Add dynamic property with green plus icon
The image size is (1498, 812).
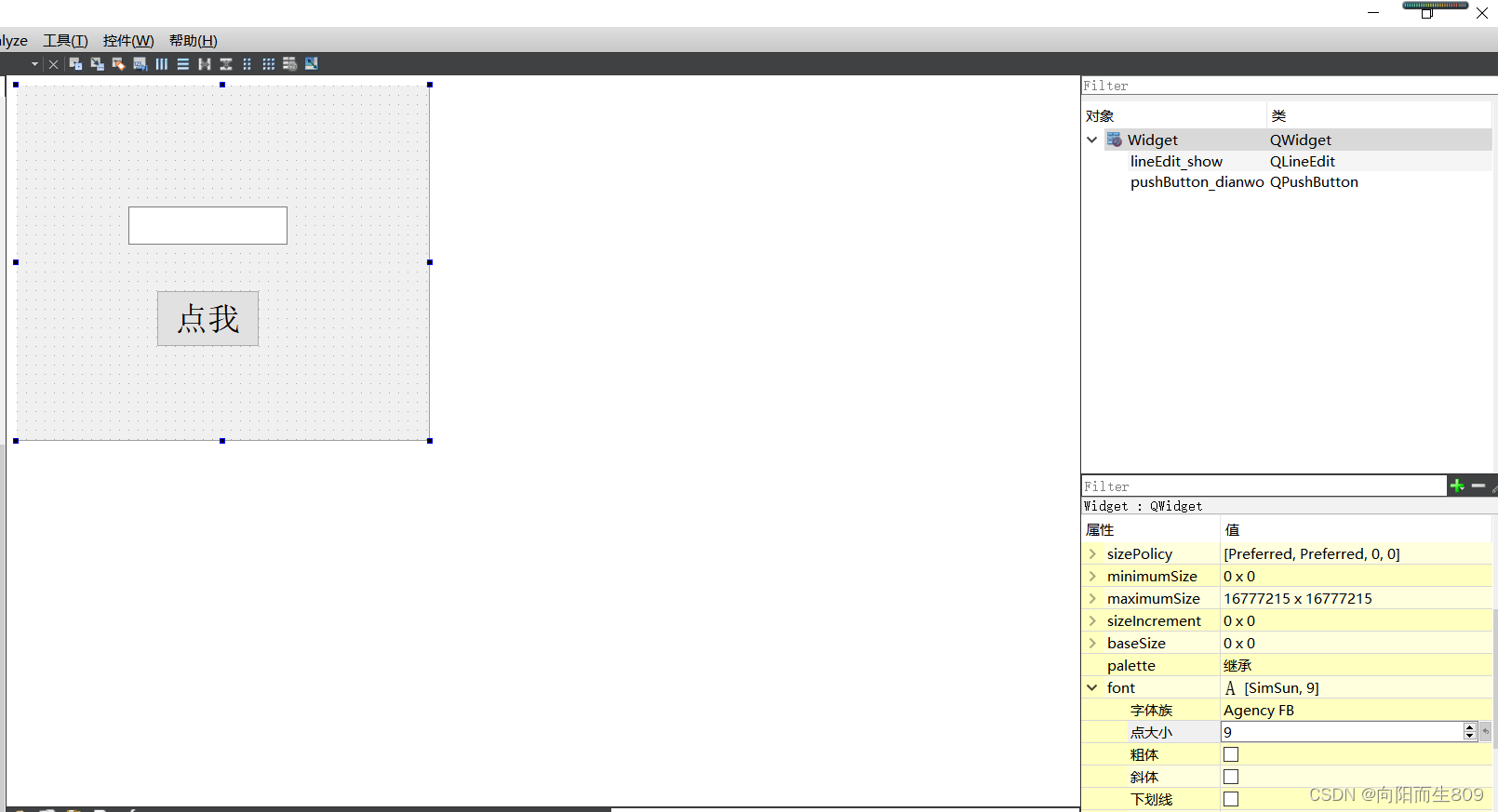tap(1457, 486)
